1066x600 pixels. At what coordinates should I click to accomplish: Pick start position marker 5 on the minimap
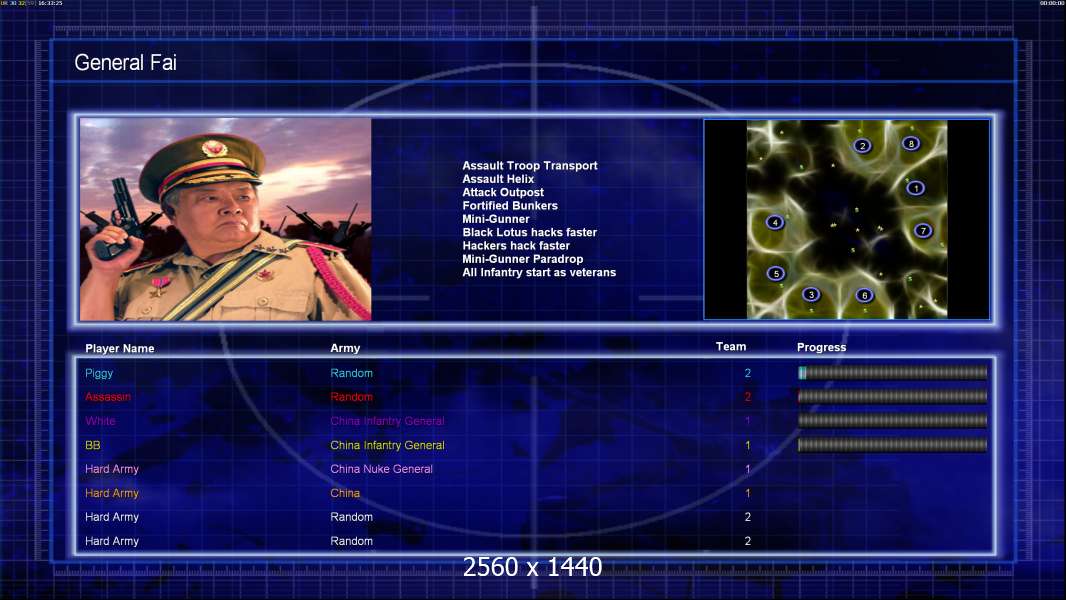pos(776,274)
